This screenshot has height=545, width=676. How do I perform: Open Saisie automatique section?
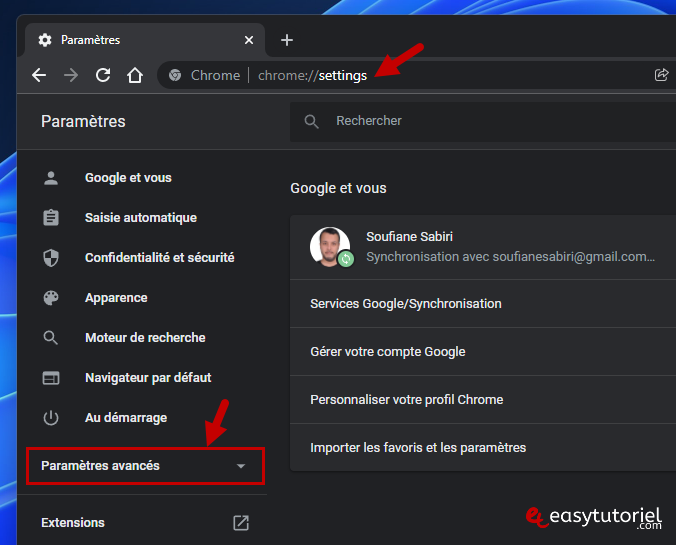[x=141, y=218]
